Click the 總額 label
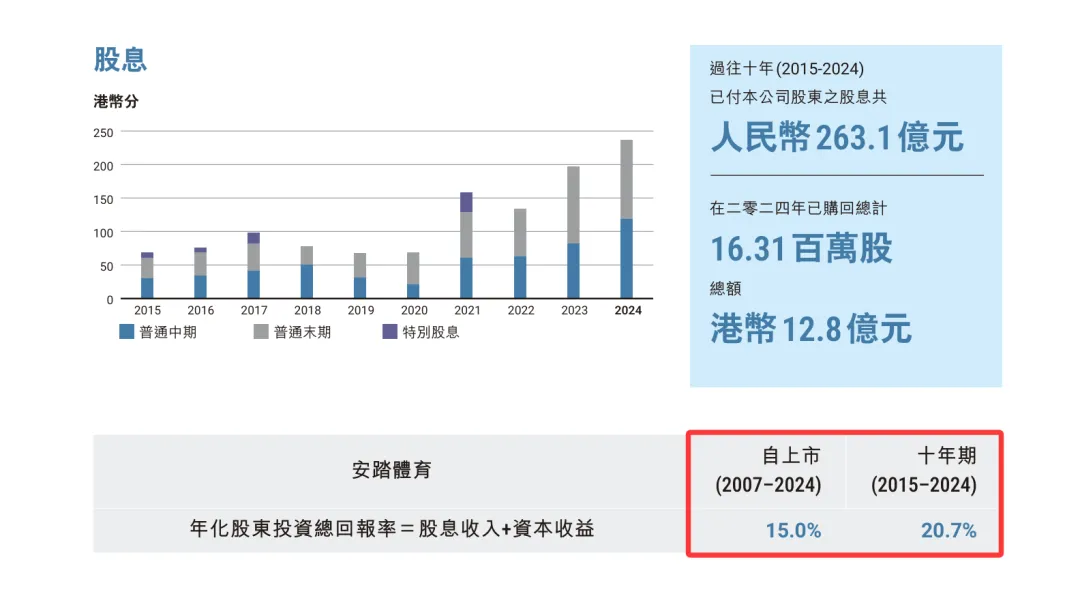The width and height of the screenshot is (1080, 594). 725,289
